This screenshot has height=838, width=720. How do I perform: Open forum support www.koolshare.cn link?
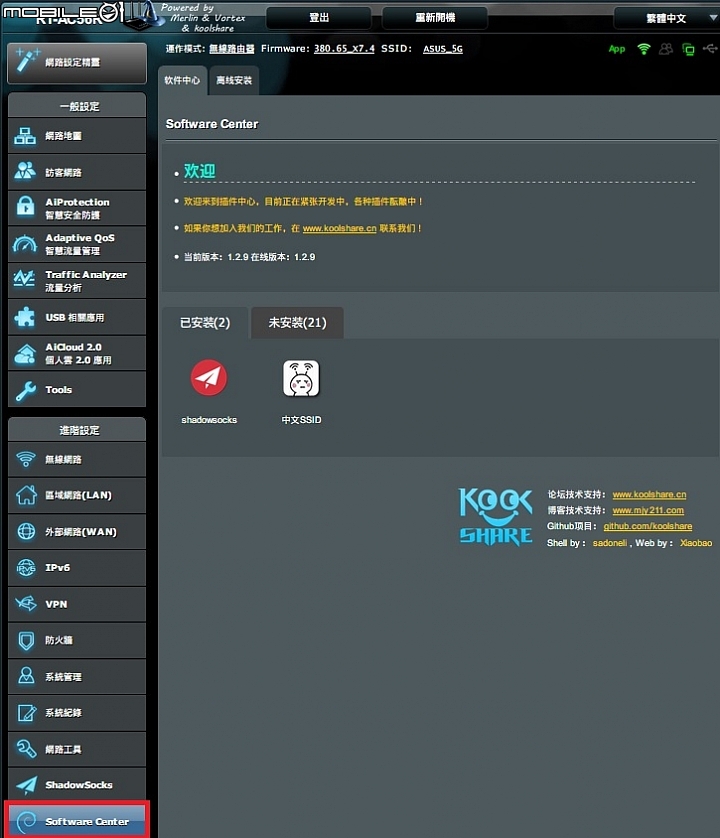tap(649, 494)
